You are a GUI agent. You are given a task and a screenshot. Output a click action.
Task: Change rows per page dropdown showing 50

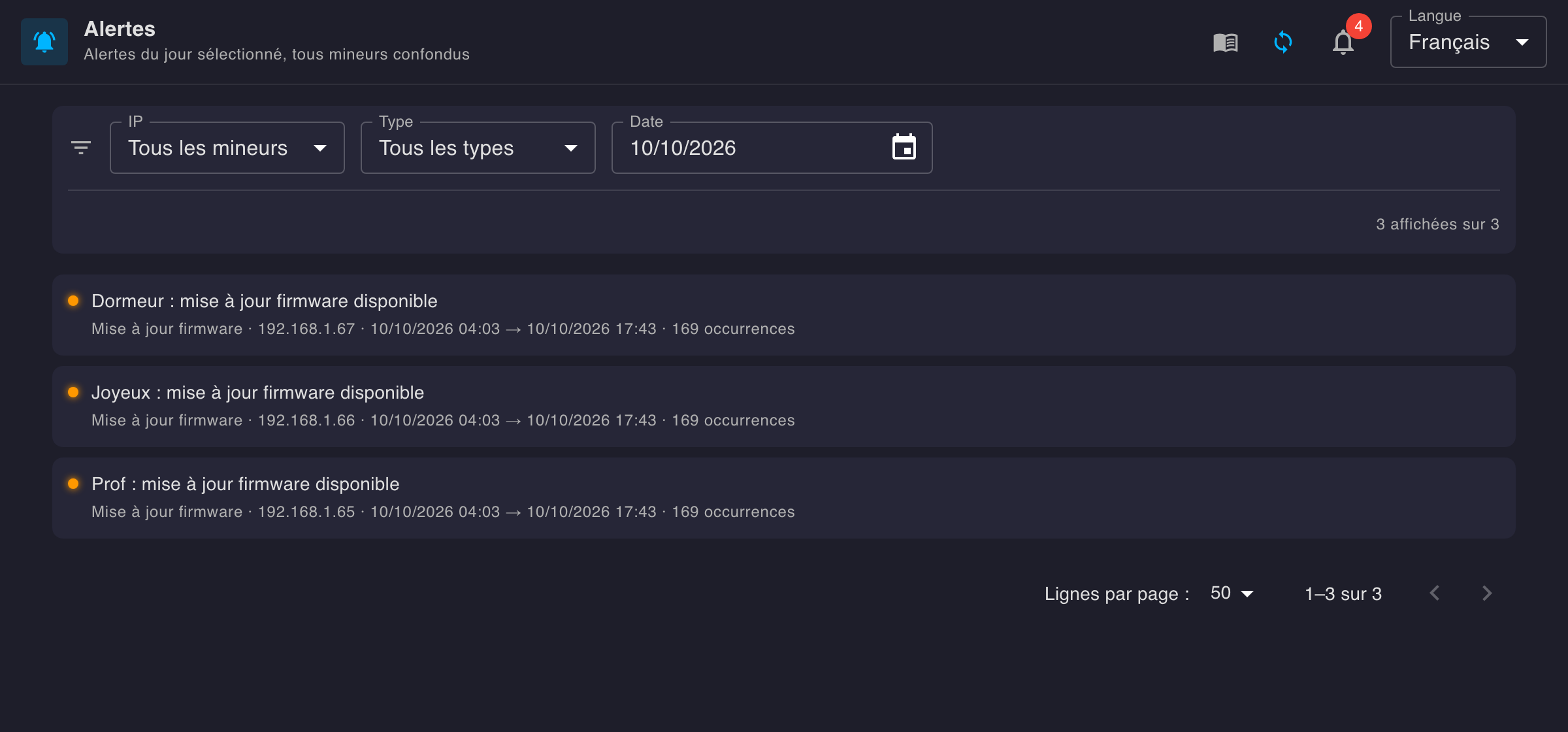1232,593
